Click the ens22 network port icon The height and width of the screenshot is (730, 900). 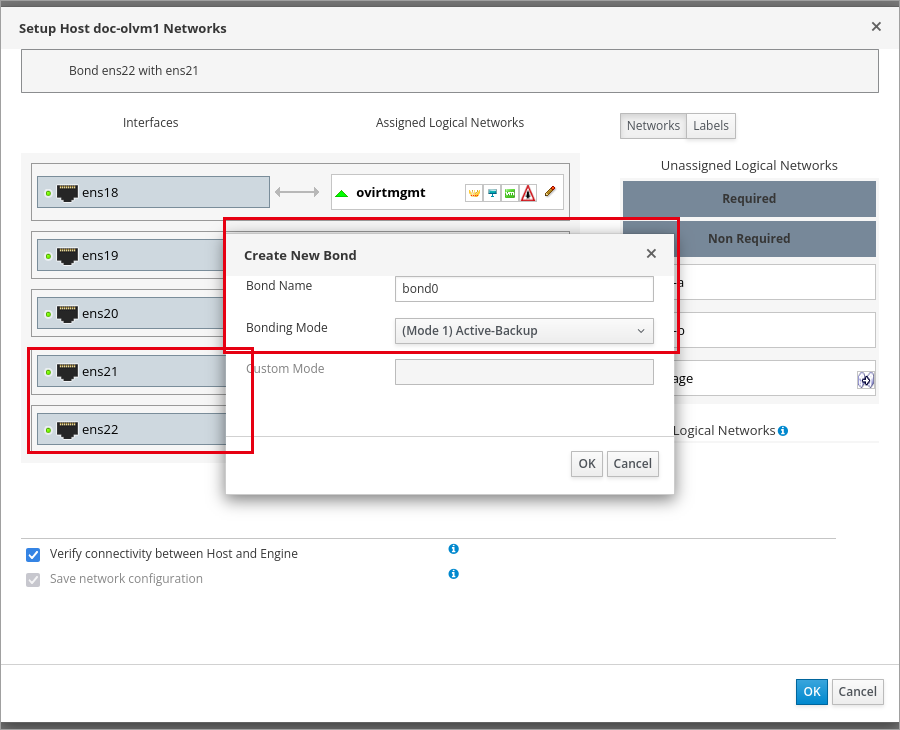(67, 430)
